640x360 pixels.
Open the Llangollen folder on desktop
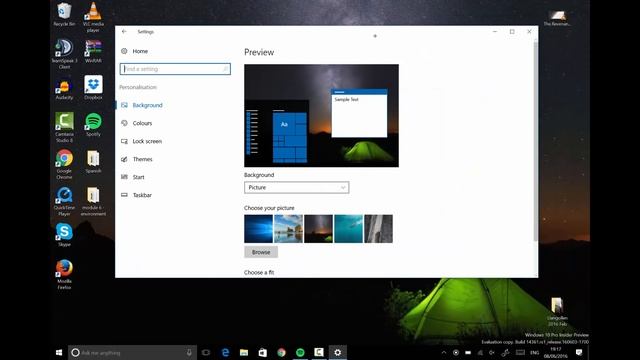tap(557, 311)
